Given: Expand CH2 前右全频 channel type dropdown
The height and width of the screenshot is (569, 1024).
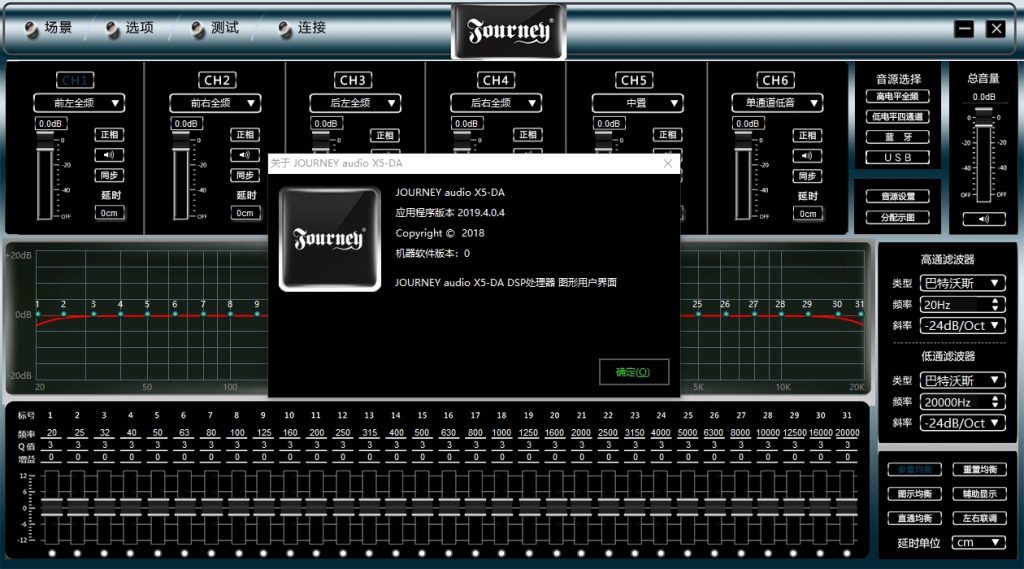Looking at the screenshot, I should tap(215, 103).
